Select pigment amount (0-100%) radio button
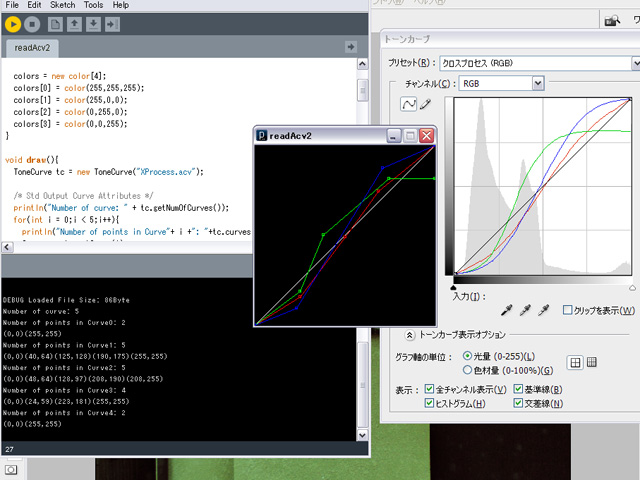This screenshot has width=640, height=480. pos(467,370)
